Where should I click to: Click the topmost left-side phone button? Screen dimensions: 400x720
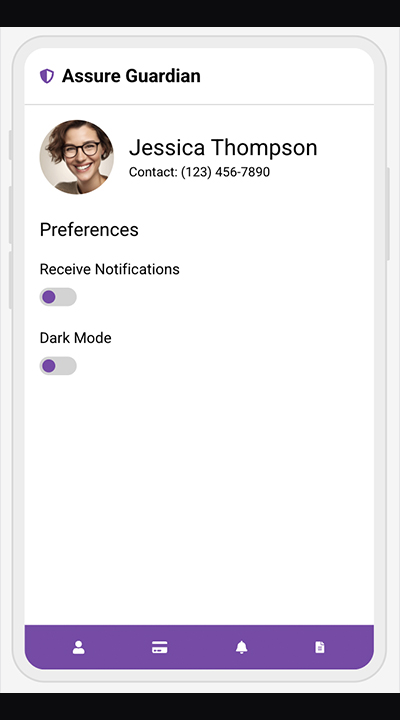point(11,145)
